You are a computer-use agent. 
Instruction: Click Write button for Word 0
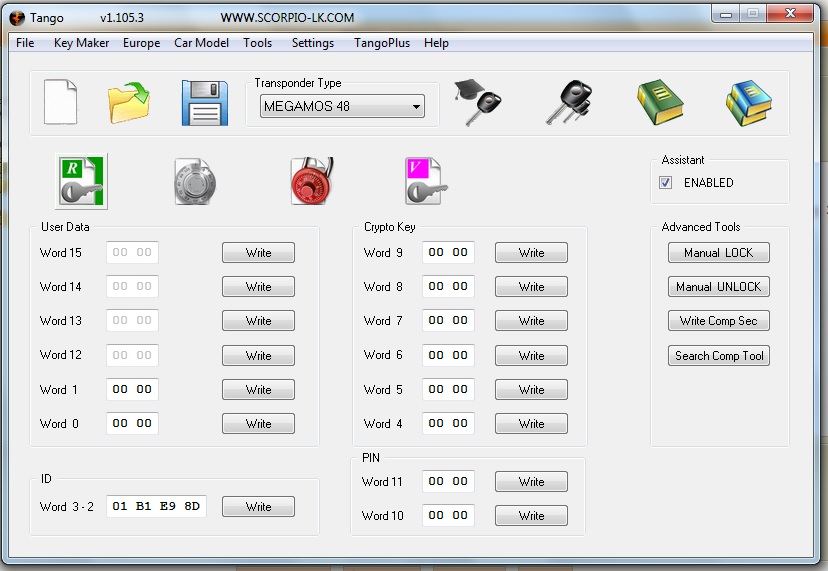tap(258, 424)
